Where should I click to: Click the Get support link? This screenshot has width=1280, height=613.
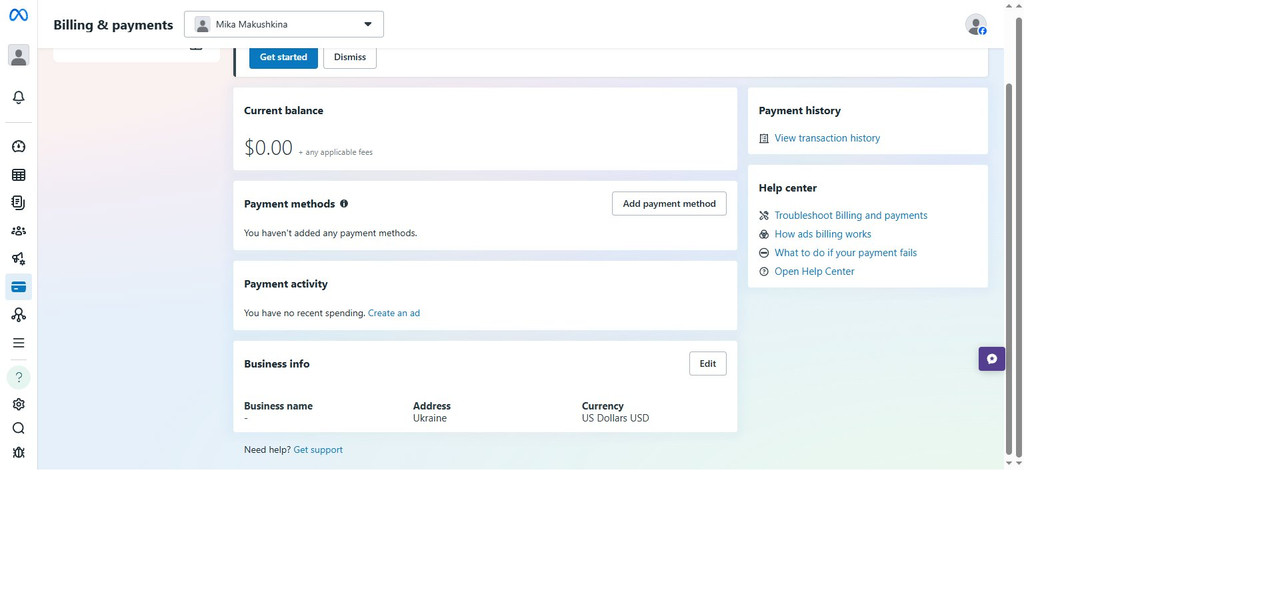(x=318, y=450)
